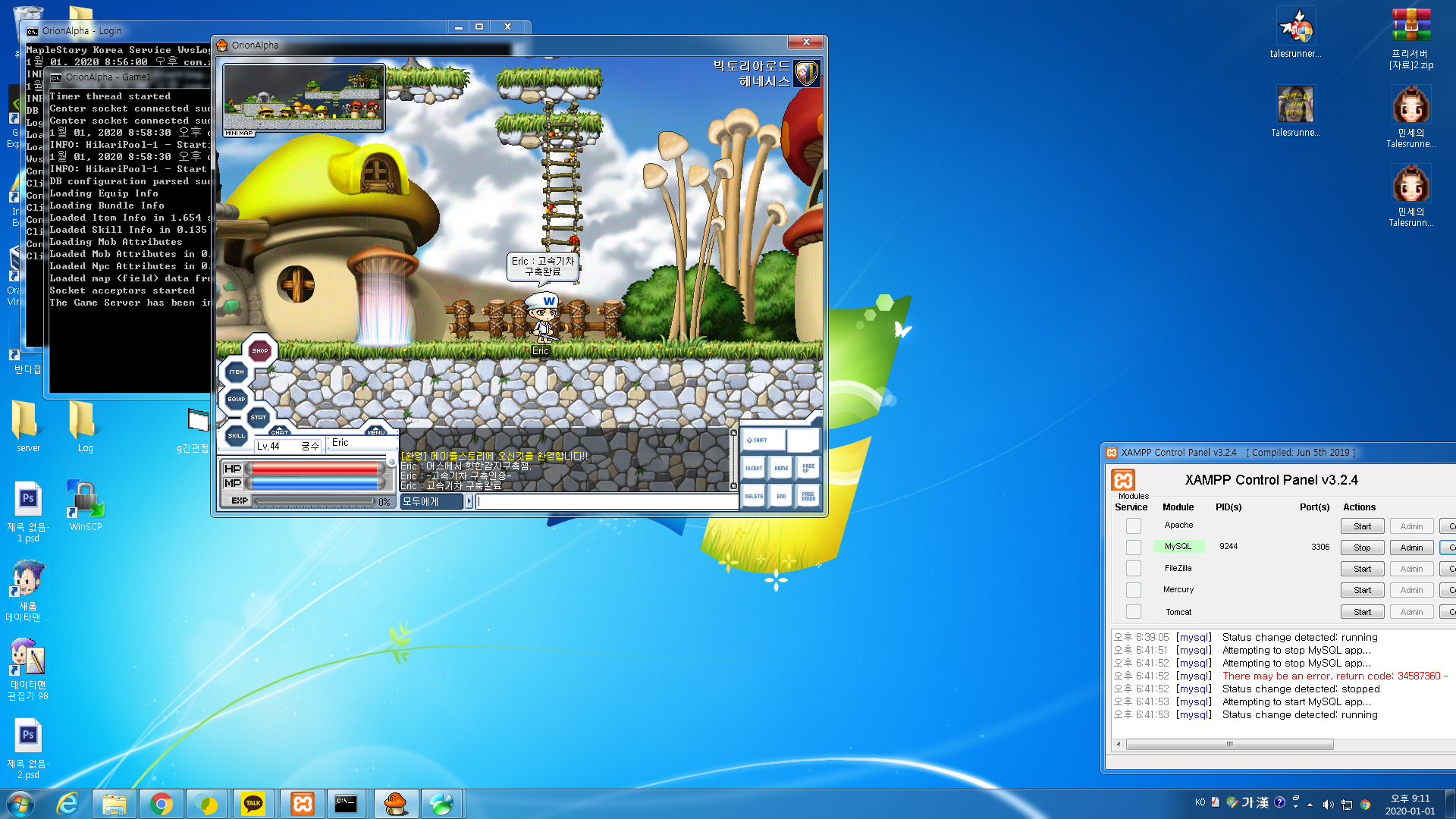Click the INSERT quick slot key
The width and height of the screenshot is (1456, 819).
pyautogui.click(x=754, y=468)
